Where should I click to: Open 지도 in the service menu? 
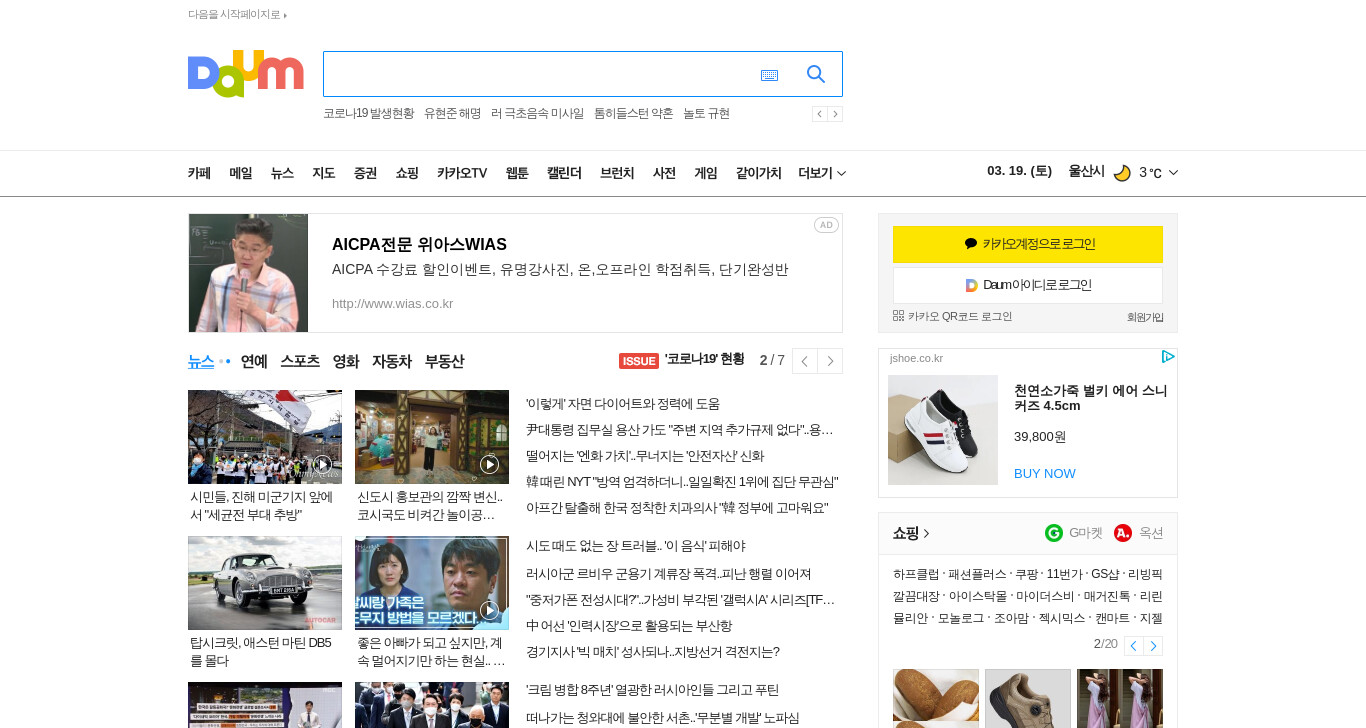coord(323,173)
